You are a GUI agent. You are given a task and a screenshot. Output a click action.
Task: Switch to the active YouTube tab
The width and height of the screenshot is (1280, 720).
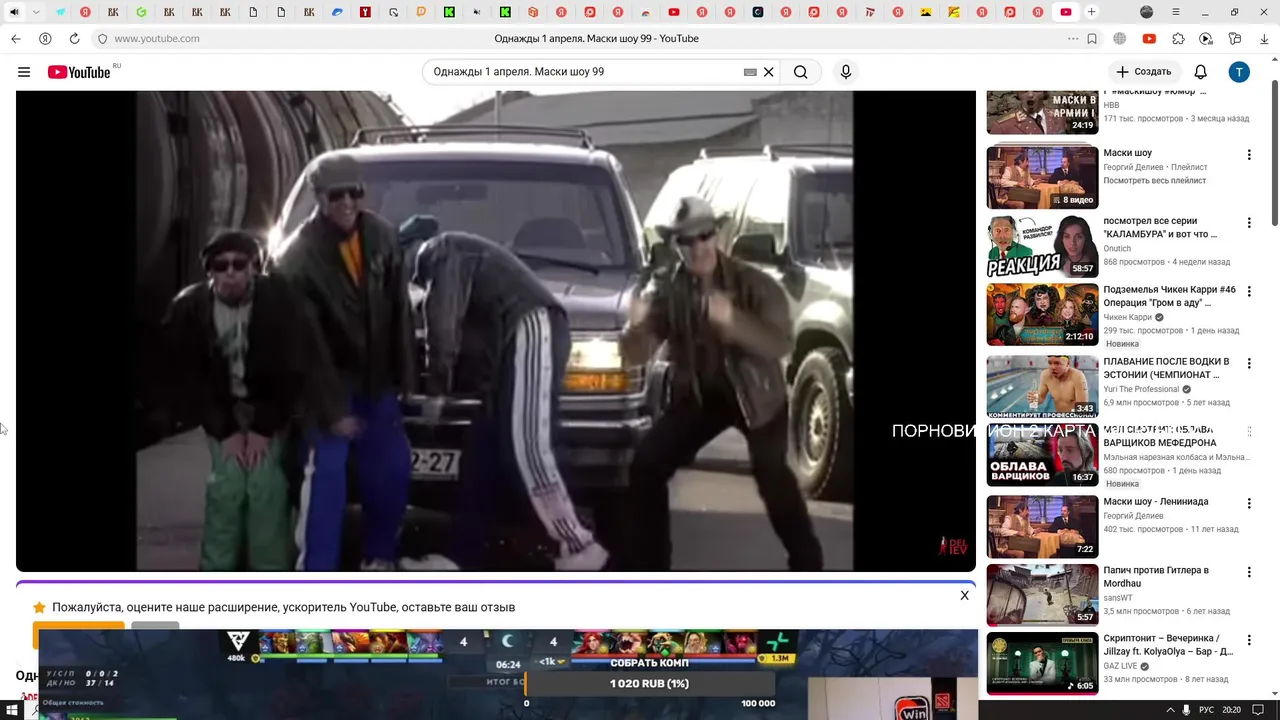(1066, 12)
